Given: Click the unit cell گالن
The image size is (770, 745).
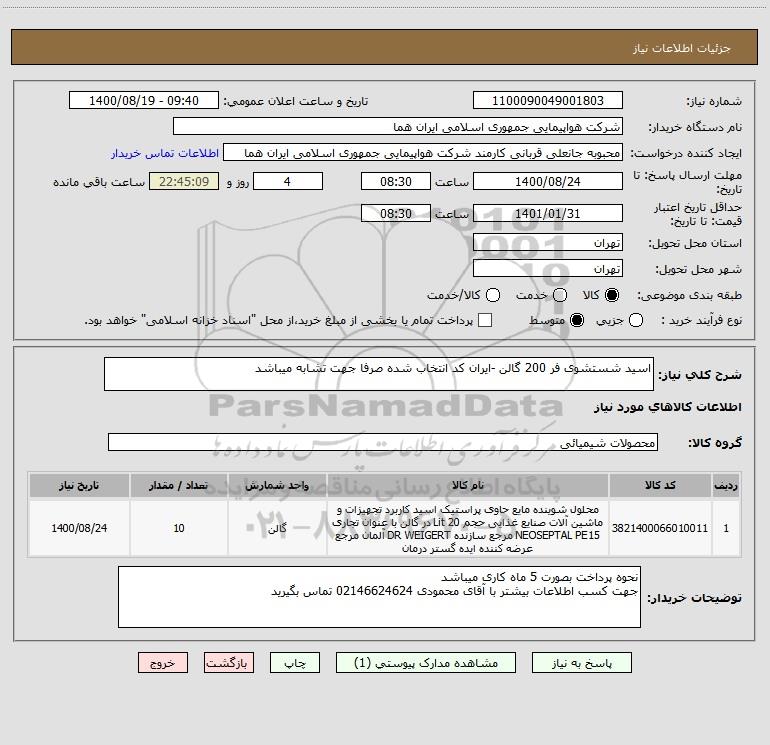Looking at the screenshot, I should pyautogui.click(x=277, y=528).
